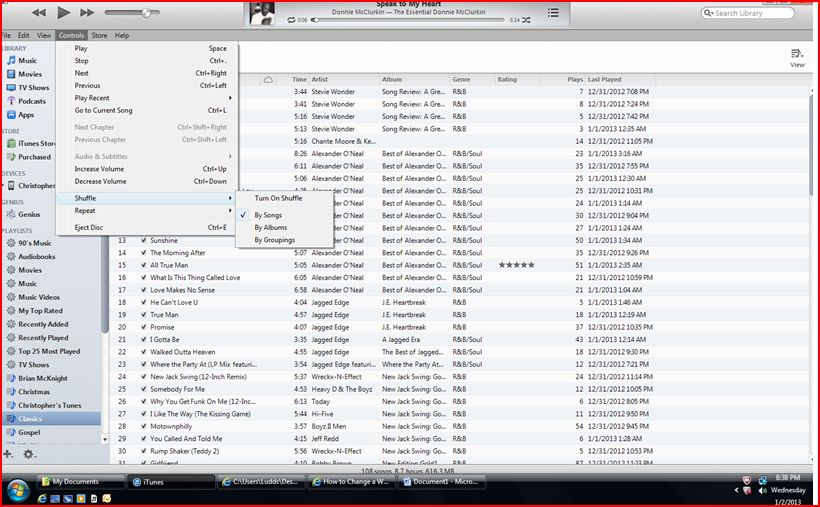Viewport: 820px width, 507px height.
Task: Expand the Shuffle submenu arrow
Action: click(230, 198)
